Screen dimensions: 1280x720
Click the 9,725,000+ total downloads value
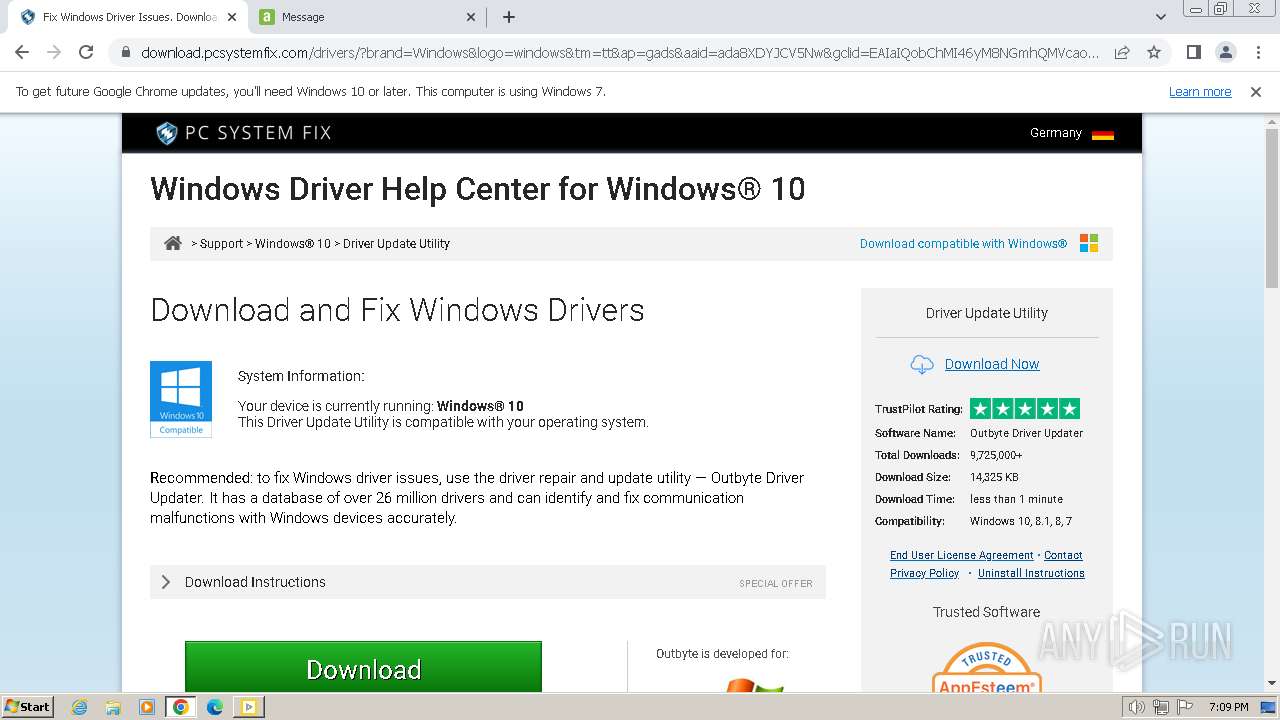click(996, 455)
